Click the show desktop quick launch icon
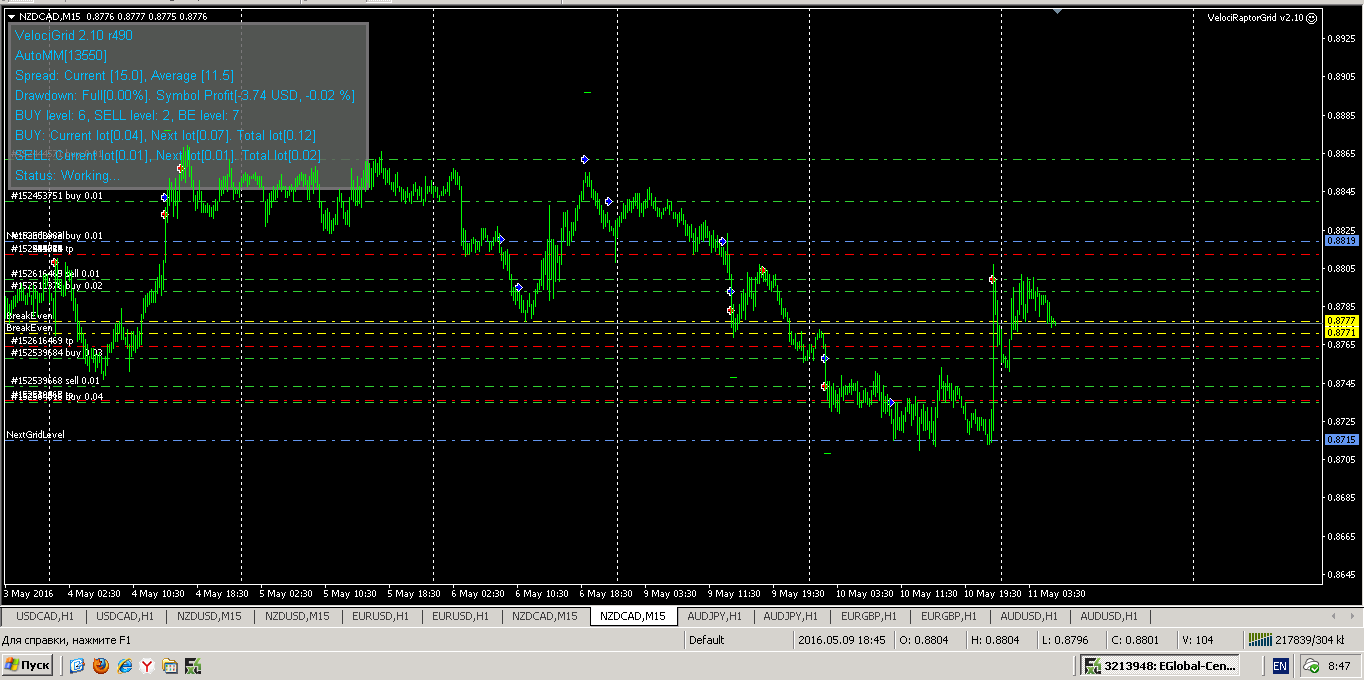 [78, 665]
